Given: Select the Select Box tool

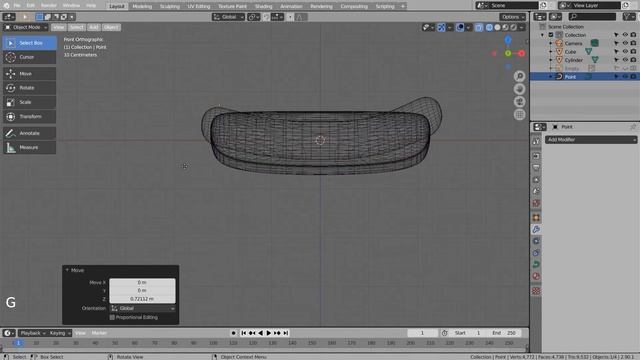Looking at the screenshot, I should click(x=29, y=43).
